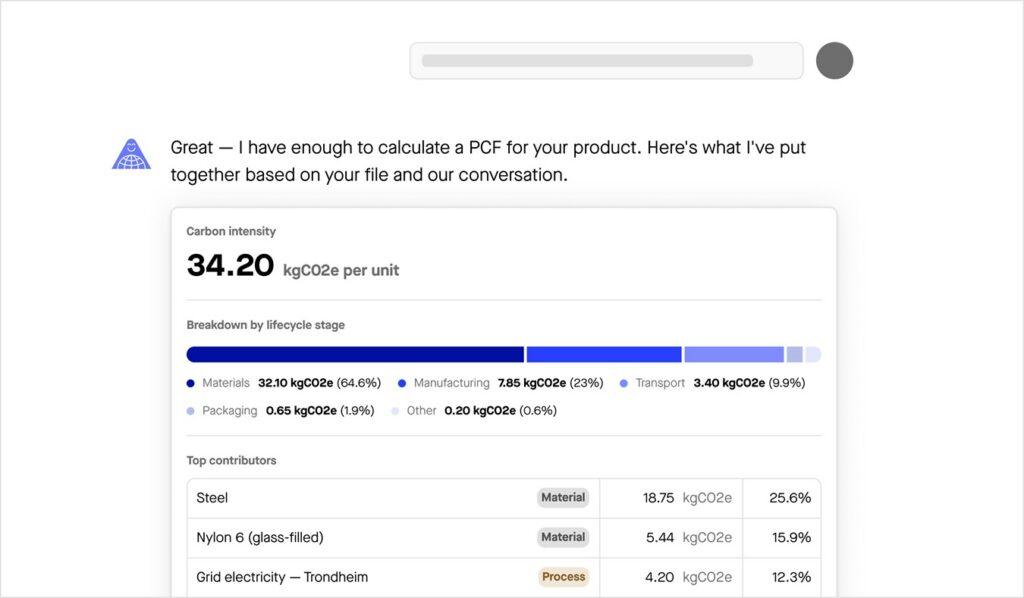The height and width of the screenshot is (598, 1024).
Task: Click the Material badge in the Steel row
Action: 563,497
